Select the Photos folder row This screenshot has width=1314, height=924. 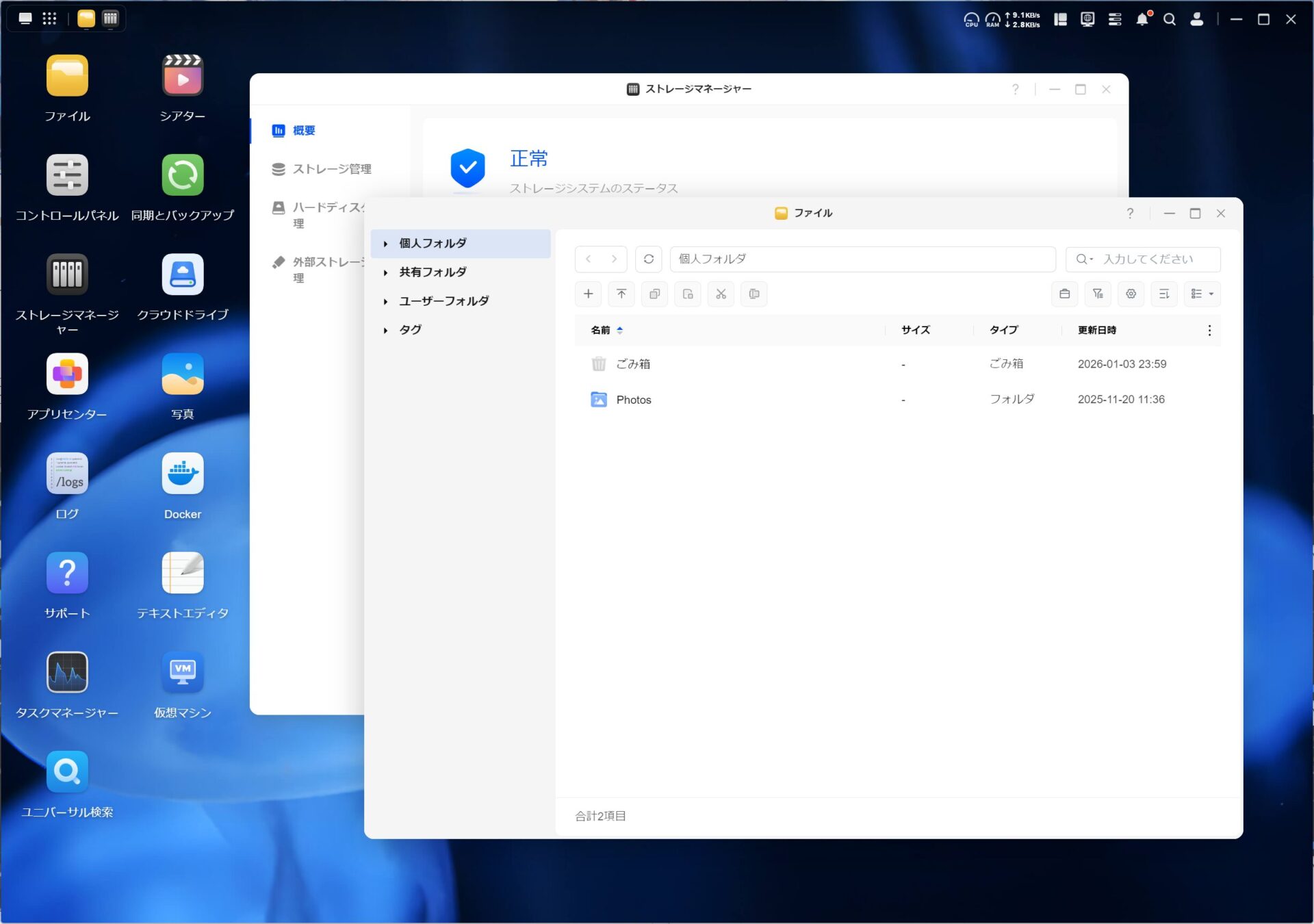(x=634, y=400)
